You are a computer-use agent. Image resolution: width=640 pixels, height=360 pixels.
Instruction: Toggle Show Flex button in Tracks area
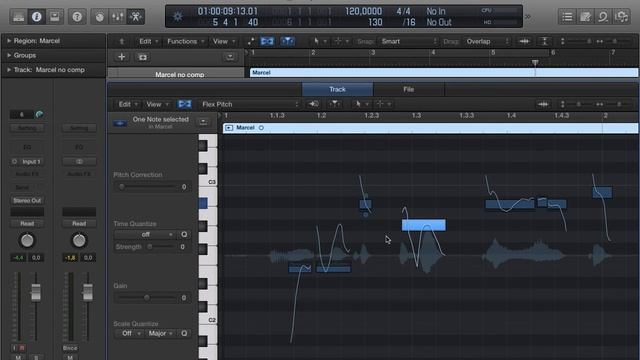click(x=267, y=41)
